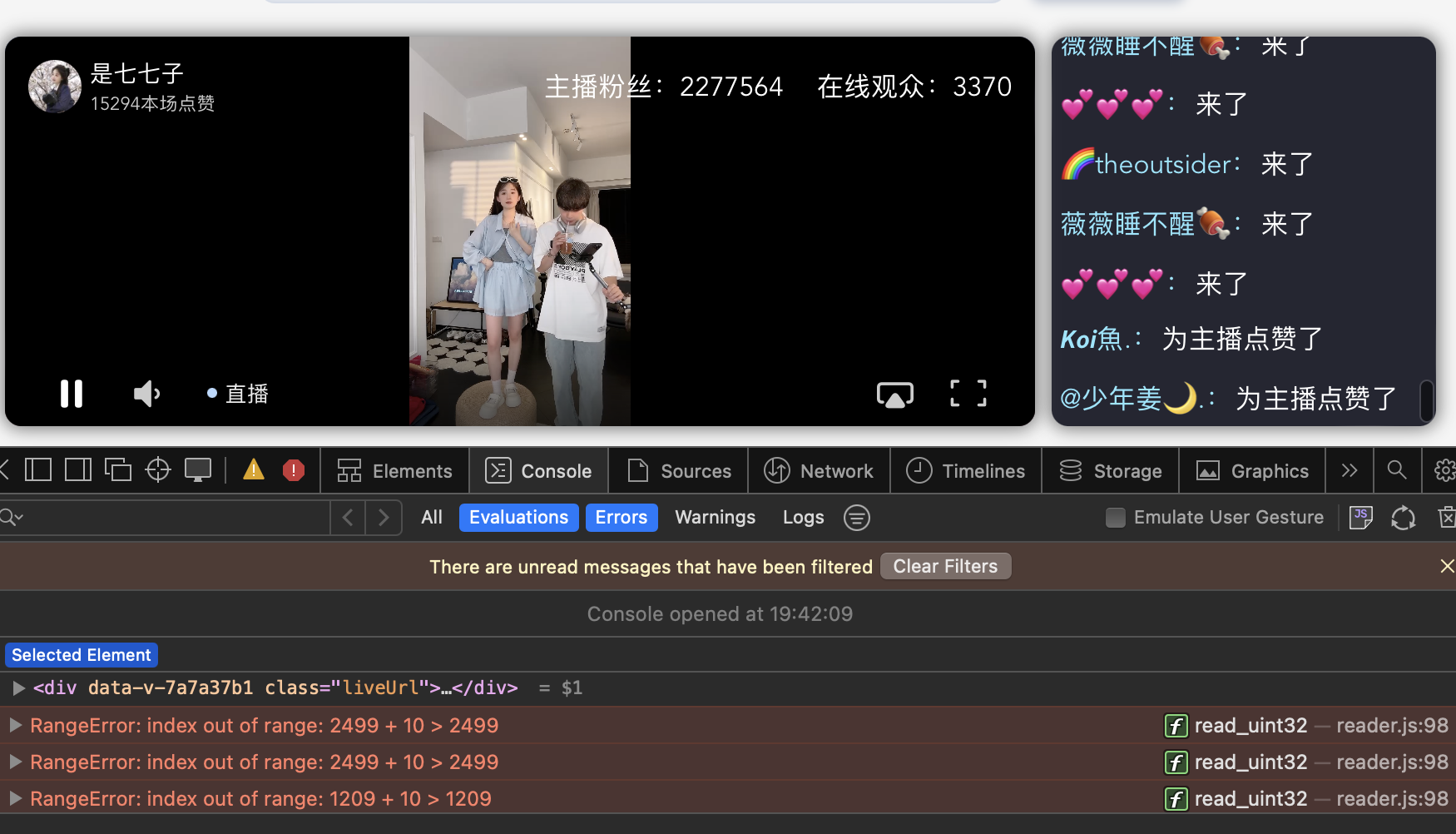
Task: Expand the first RangeError log entry
Action: click(x=15, y=725)
